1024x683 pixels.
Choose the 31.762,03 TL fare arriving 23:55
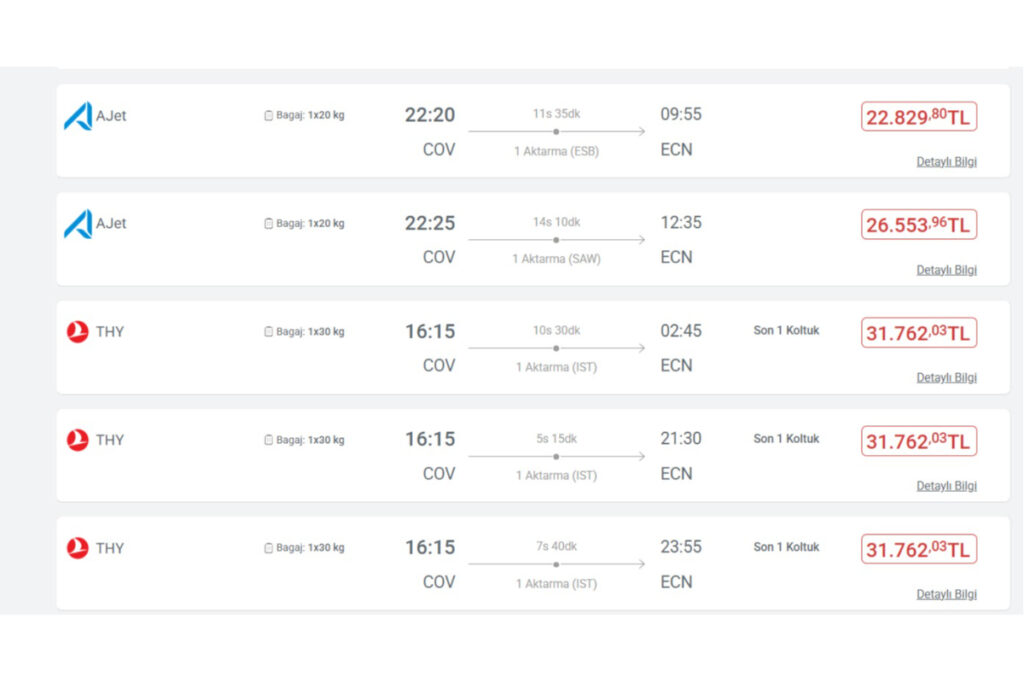(919, 549)
